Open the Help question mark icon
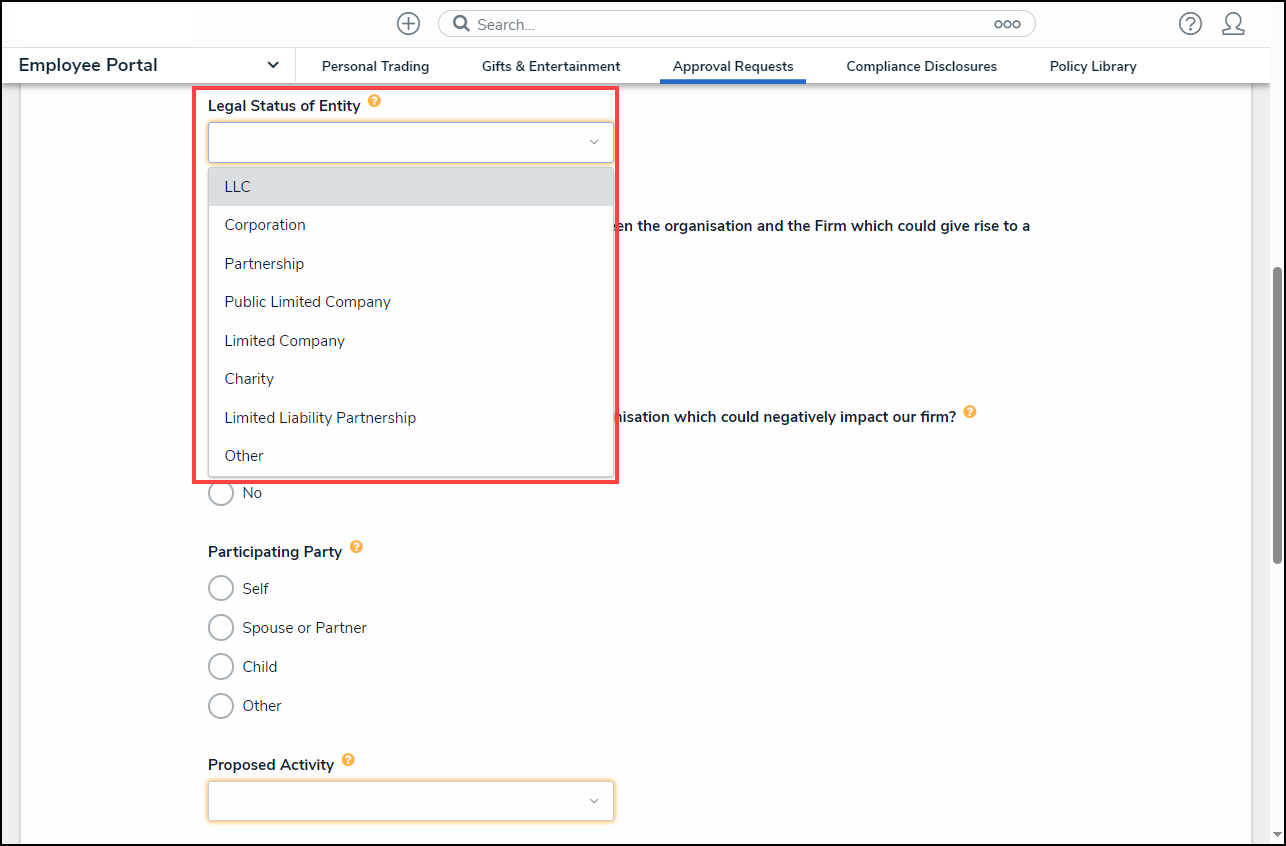Screen dimensions: 1286x846 tap(1189, 24)
